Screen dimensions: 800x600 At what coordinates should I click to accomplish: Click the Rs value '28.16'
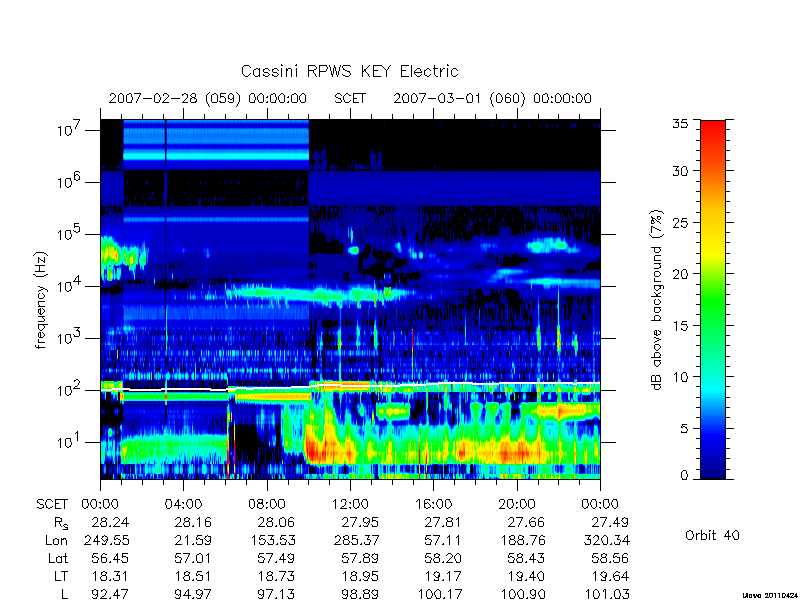coord(193,522)
